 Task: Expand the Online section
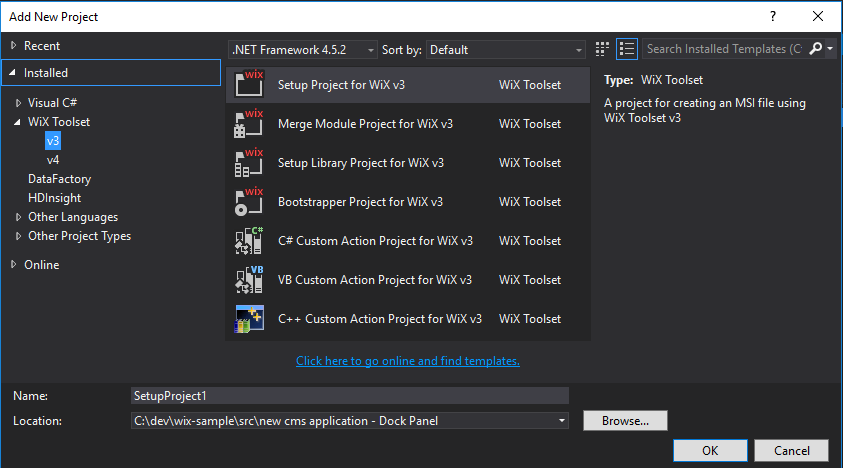pyautogui.click(x=13, y=265)
